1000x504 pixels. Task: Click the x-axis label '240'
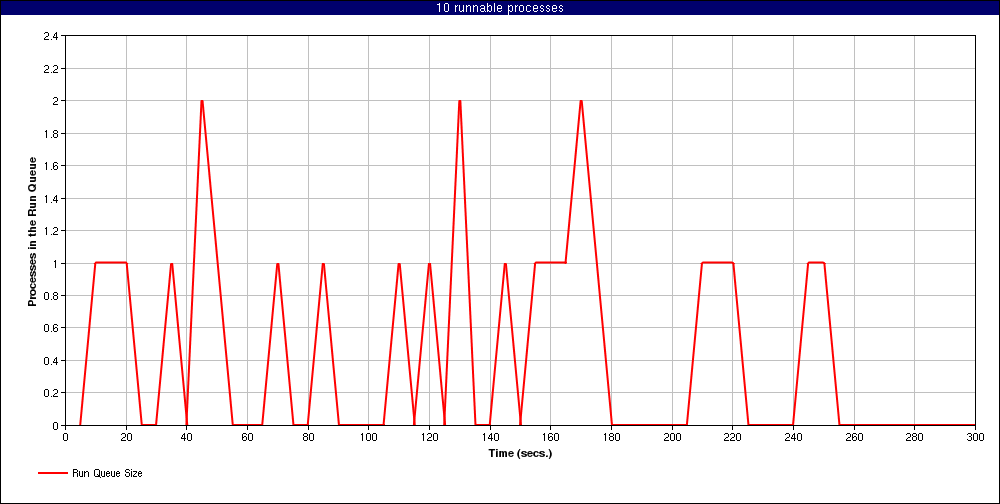coord(793,437)
